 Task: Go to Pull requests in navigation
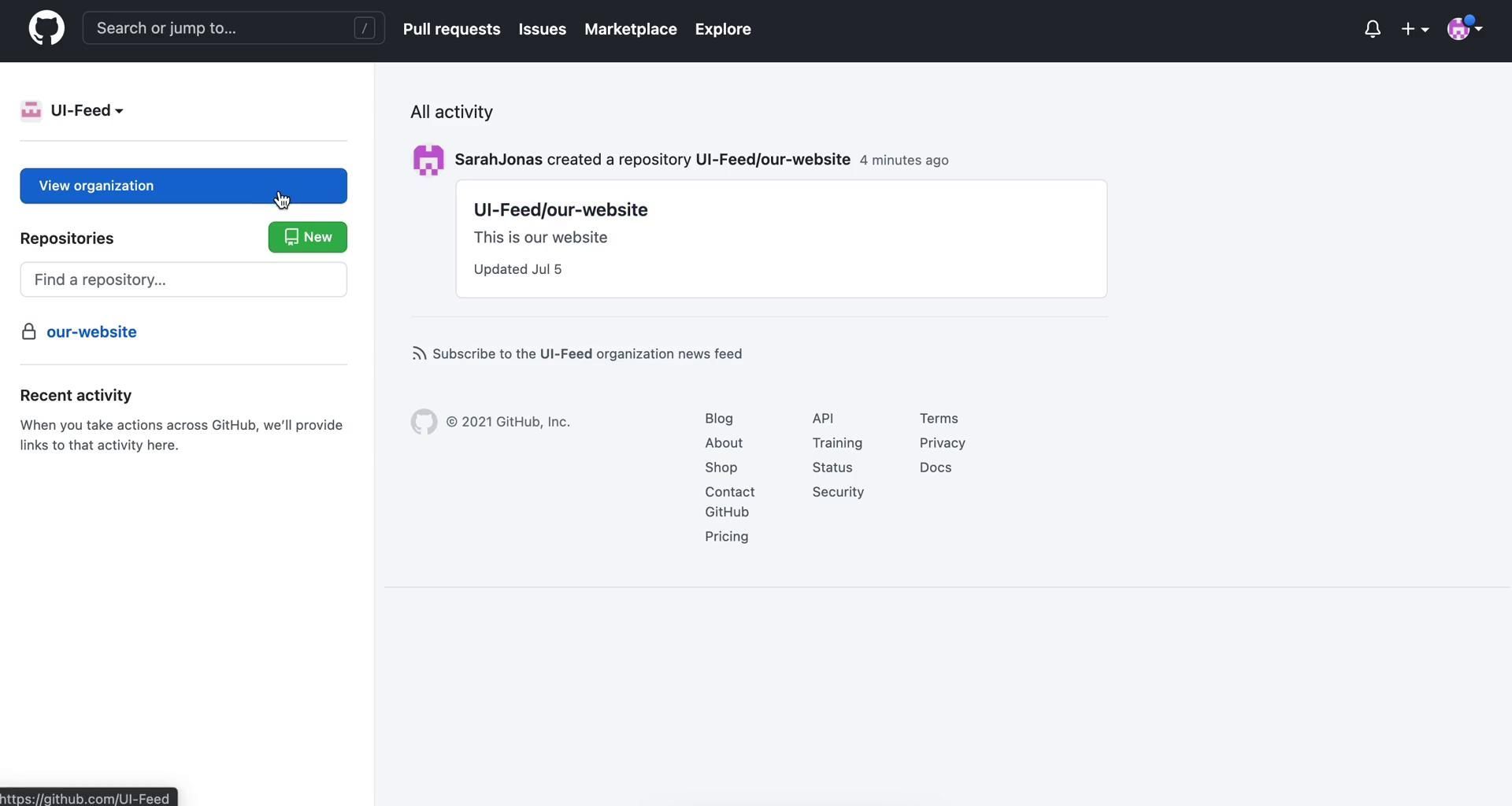pos(451,29)
